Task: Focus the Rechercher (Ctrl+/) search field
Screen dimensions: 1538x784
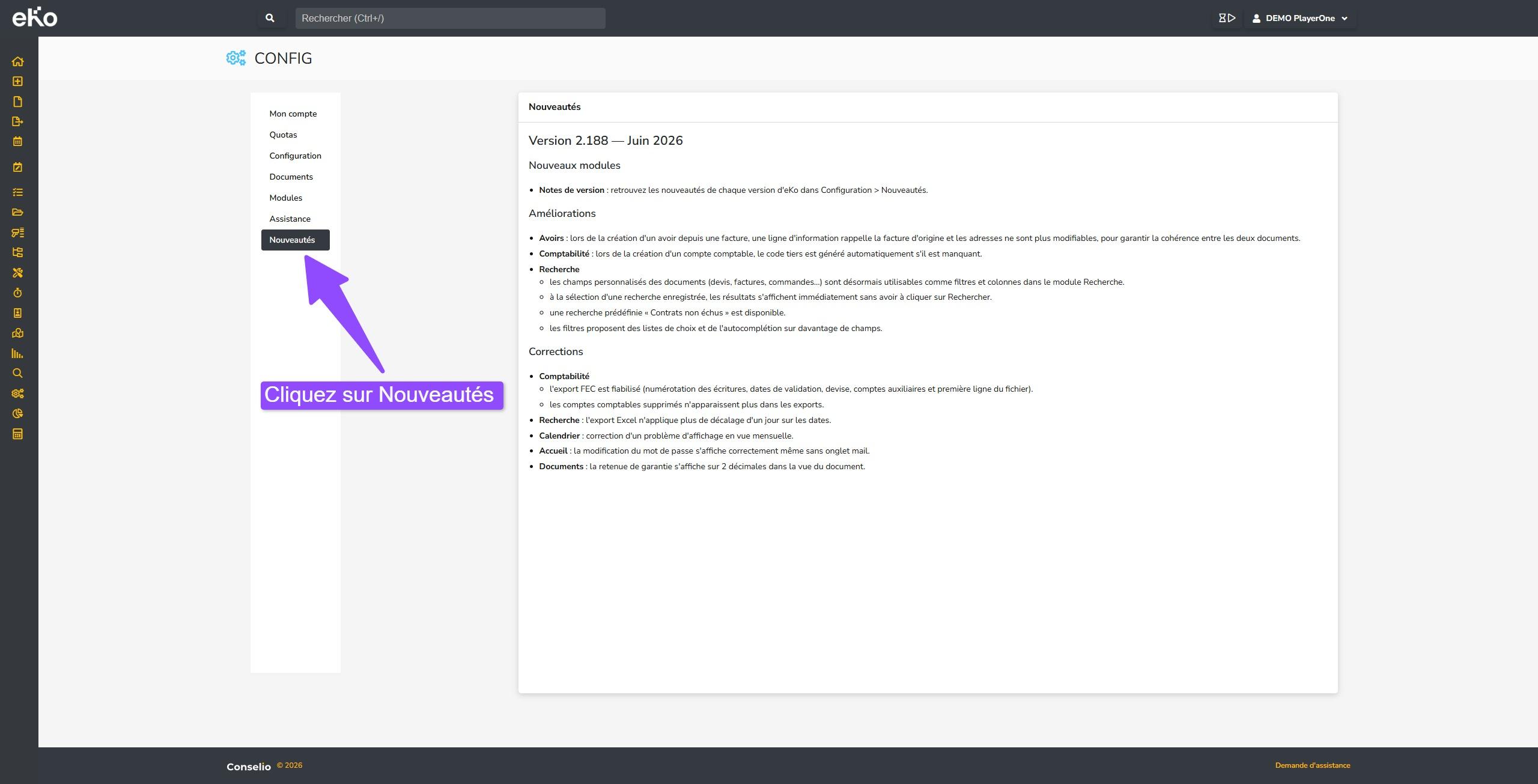Action: pyautogui.click(x=450, y=18)
